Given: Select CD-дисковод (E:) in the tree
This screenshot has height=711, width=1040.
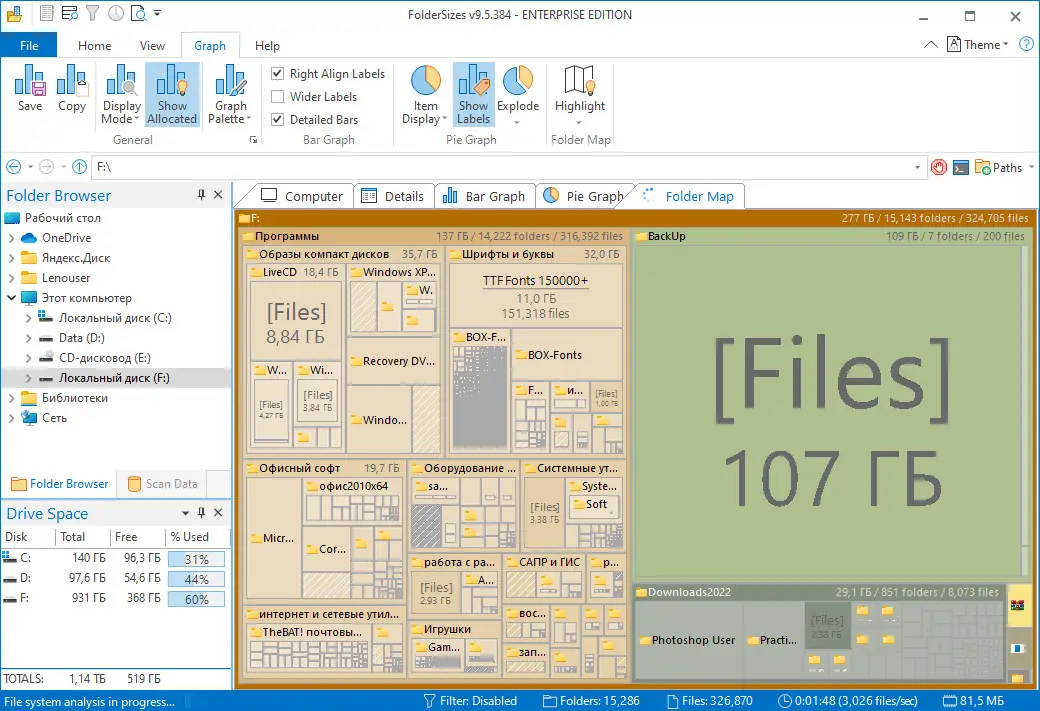Looking at the screenshot, I should tap(104, 358).
